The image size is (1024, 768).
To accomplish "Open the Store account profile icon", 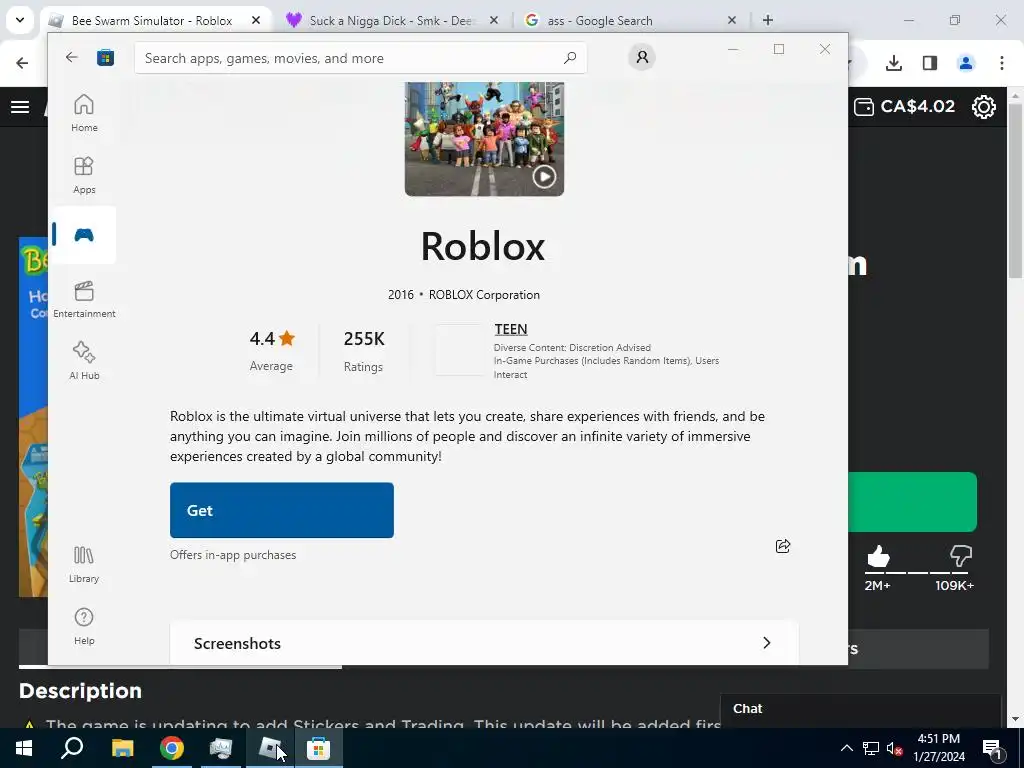I will pyautogui.click(x=642, y=57).
